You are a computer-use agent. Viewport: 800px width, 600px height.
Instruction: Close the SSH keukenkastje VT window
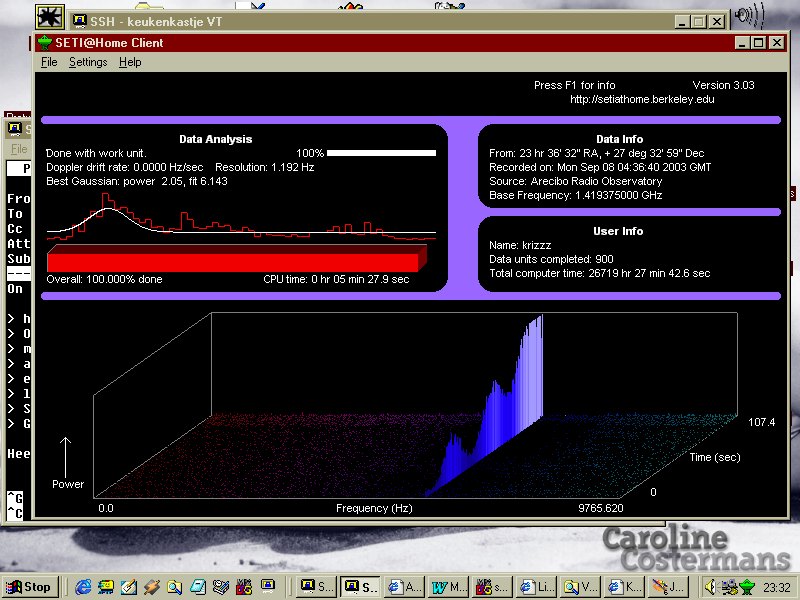point(717,21)
